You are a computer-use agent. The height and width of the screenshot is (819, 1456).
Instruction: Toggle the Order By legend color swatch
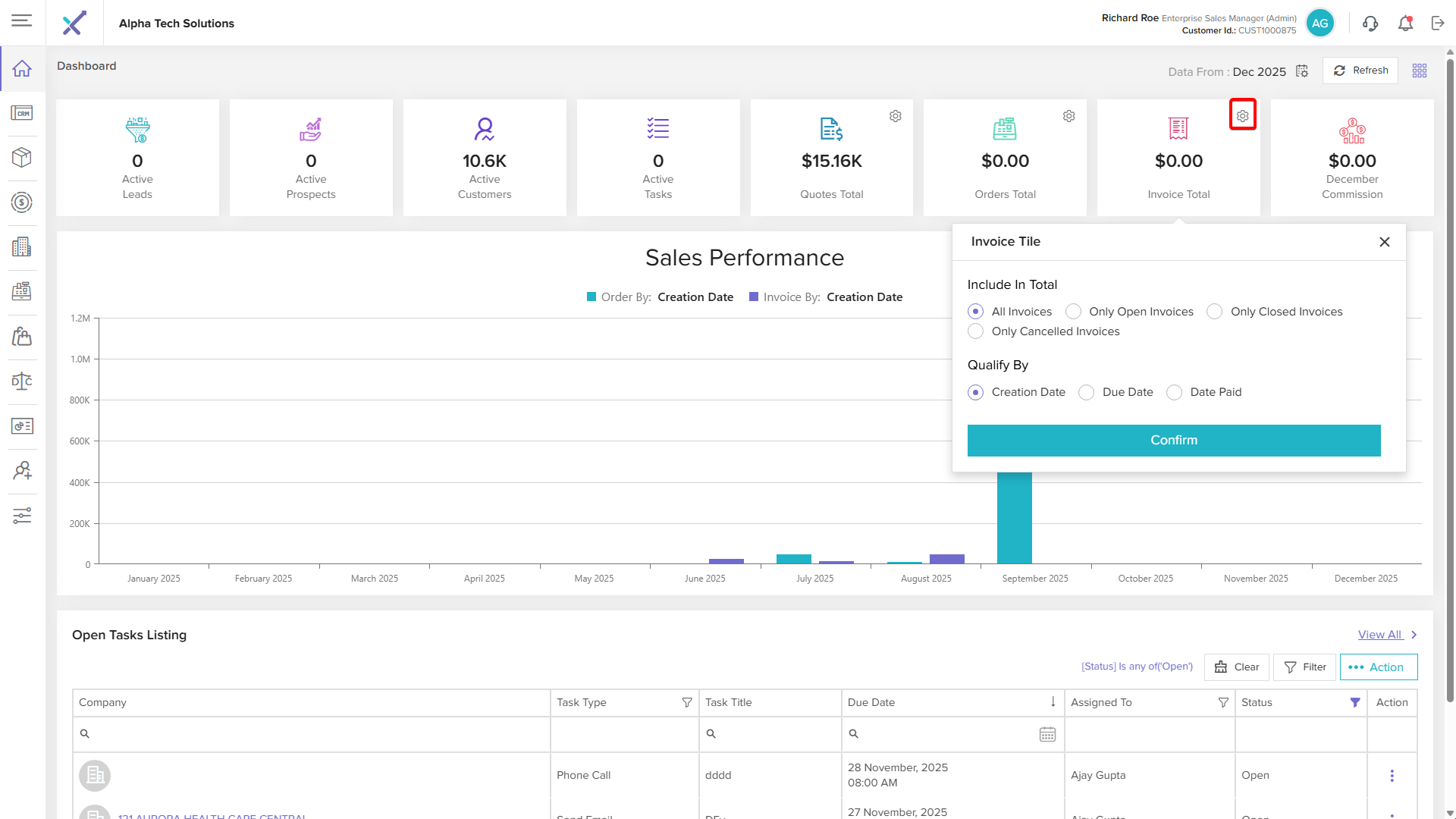pos(591,297)
